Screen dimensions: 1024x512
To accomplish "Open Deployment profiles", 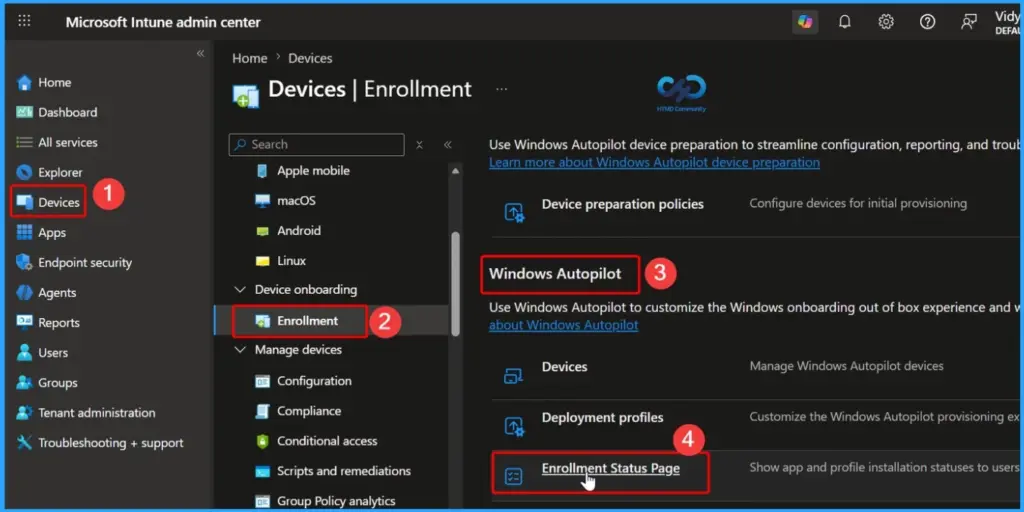I will [x=602, y=417].
